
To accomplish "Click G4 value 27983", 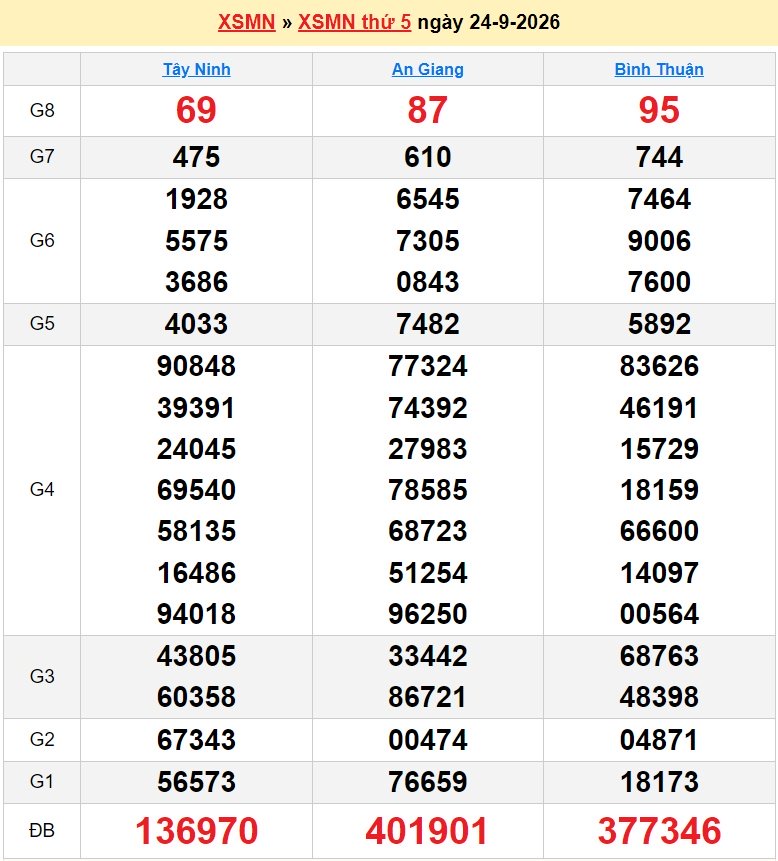I will tap(428, 449).
